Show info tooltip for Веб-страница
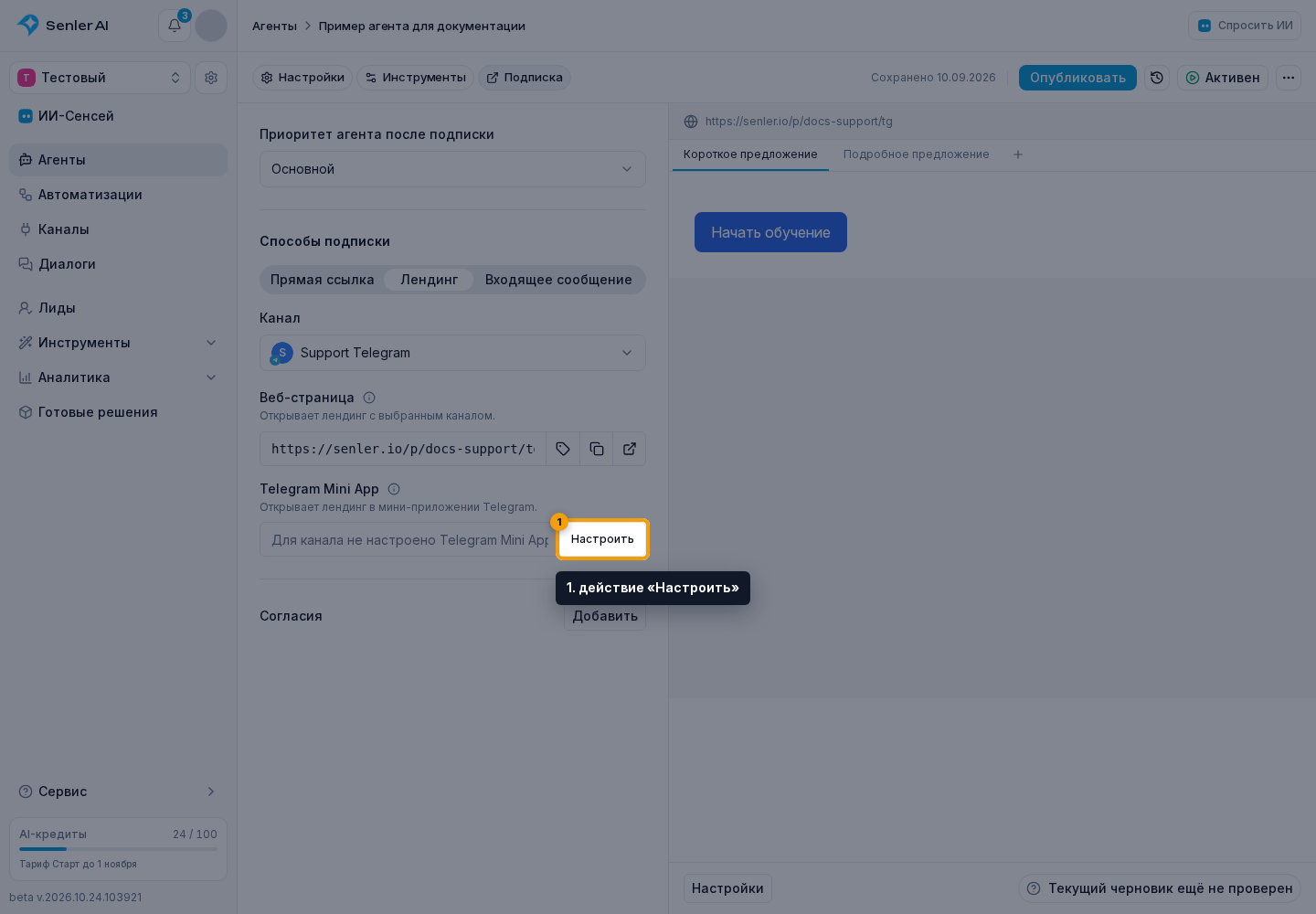 (369, 398)
